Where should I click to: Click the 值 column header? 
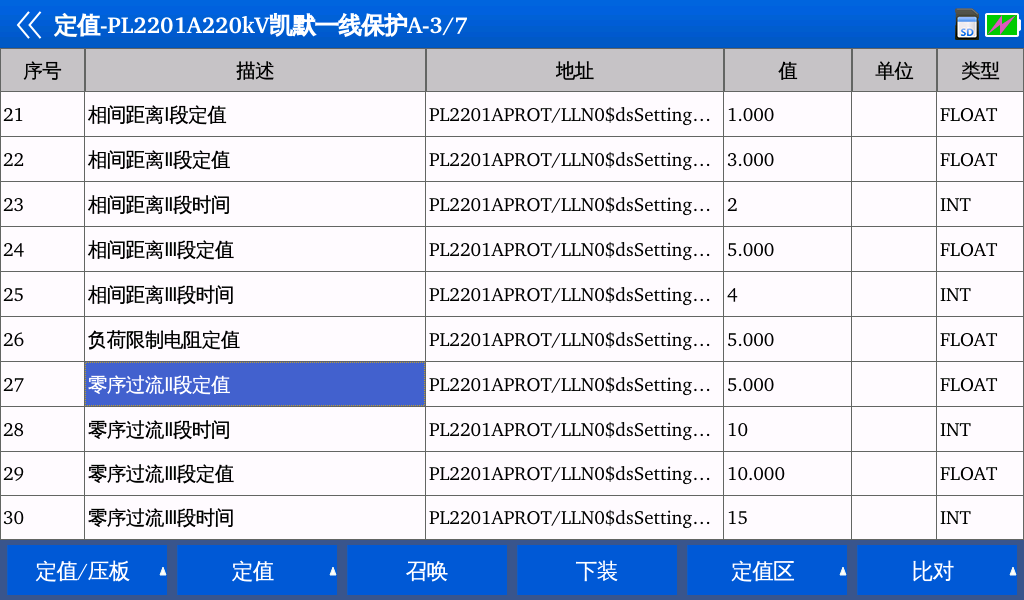(787, 71)
